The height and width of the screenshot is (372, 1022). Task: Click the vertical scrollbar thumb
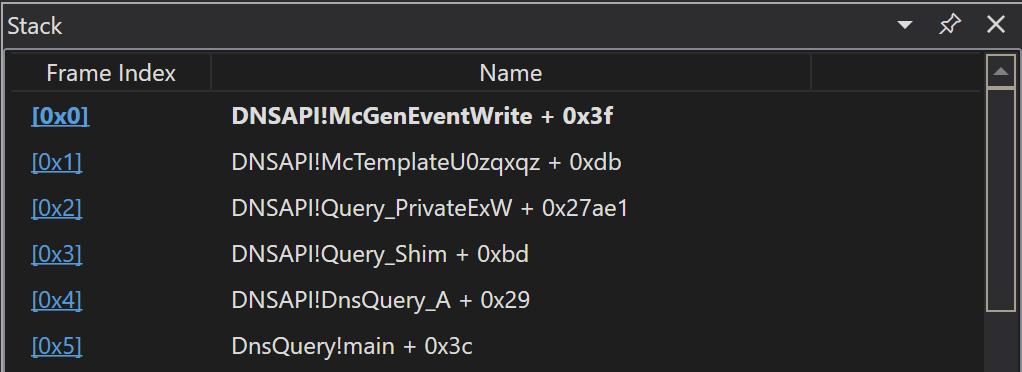(1000, 199)
